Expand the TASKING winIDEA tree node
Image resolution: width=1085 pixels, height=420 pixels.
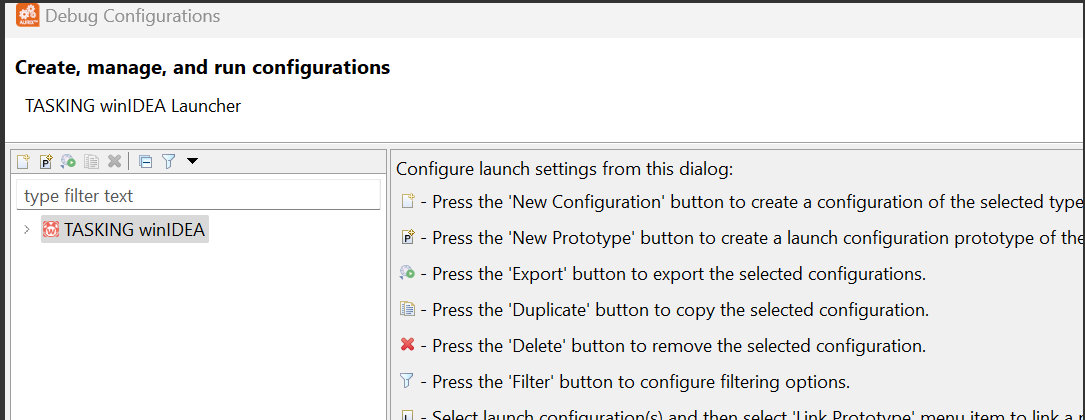(x=26, y=231)
